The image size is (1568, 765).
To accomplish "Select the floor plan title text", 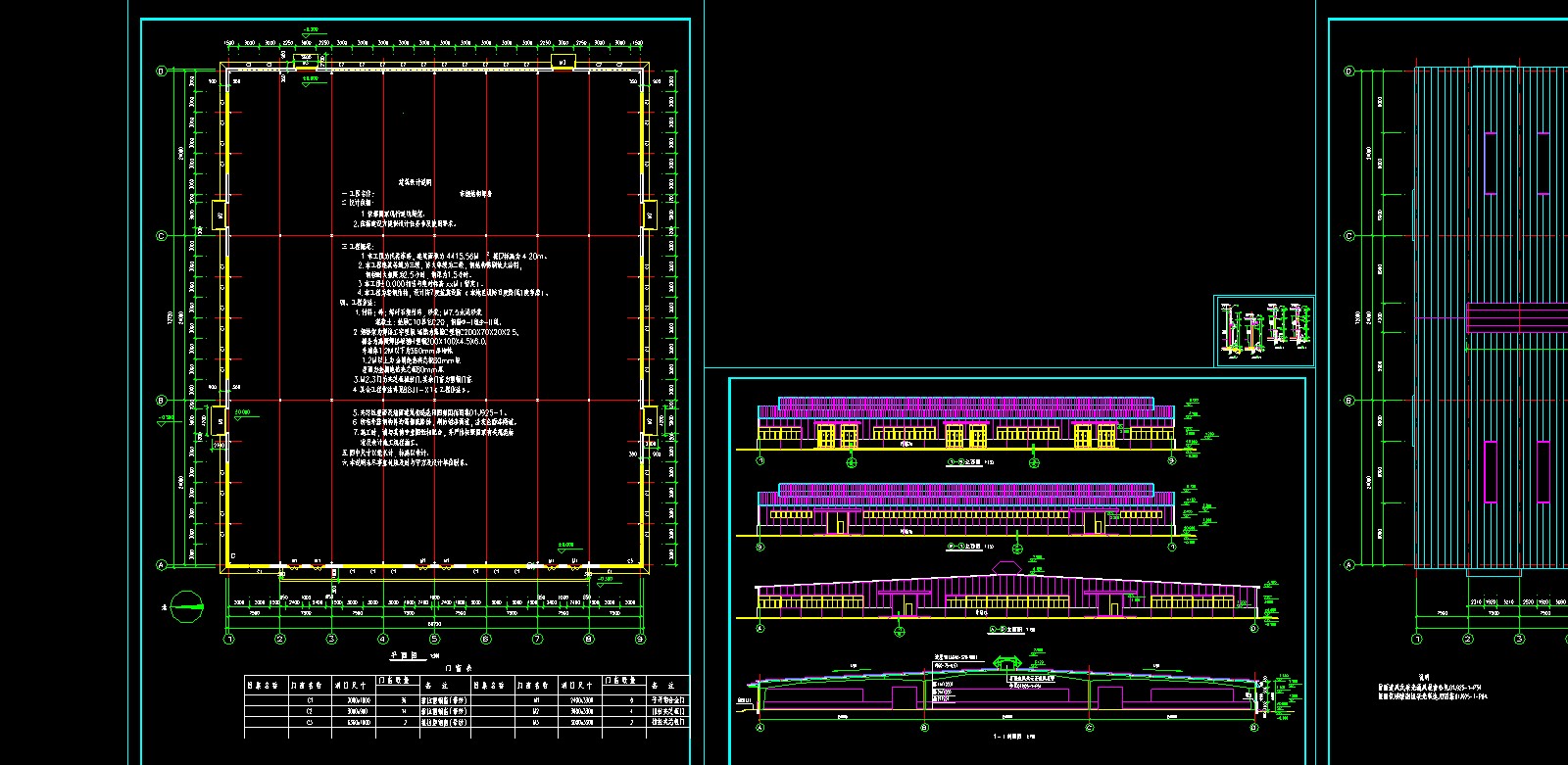I will (405, 655).
